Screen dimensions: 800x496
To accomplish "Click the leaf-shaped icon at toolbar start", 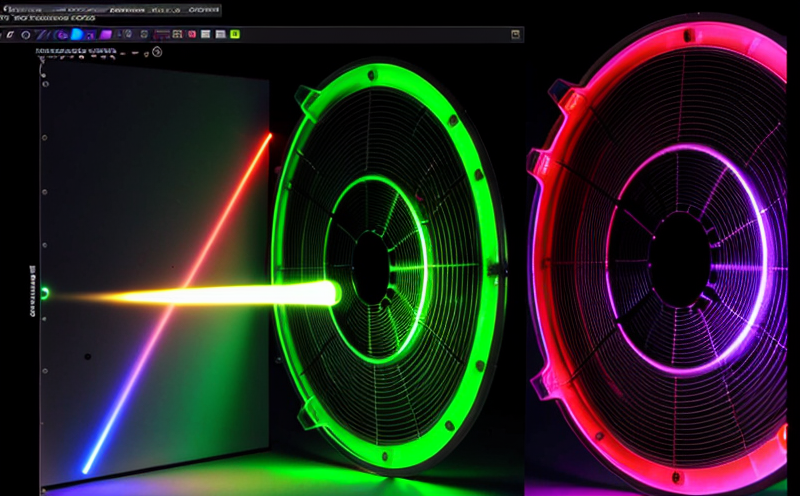I will tap(9, 34).
